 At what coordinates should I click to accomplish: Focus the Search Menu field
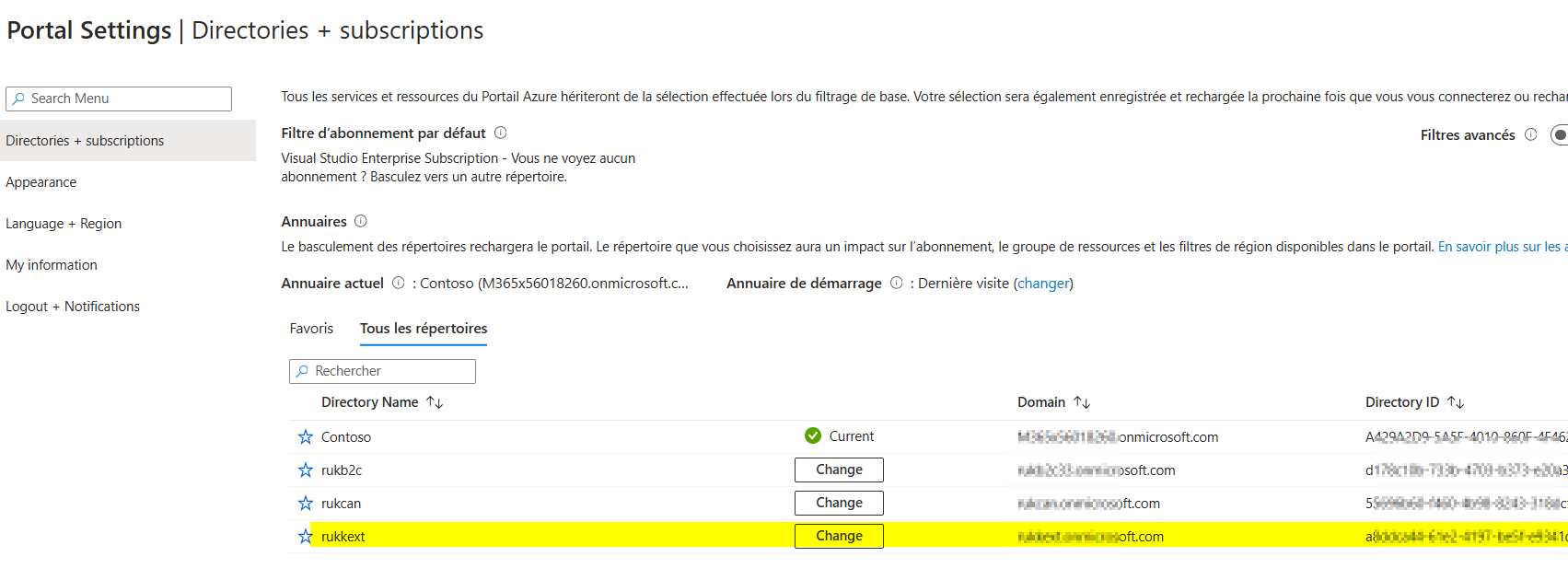(119, 99)
